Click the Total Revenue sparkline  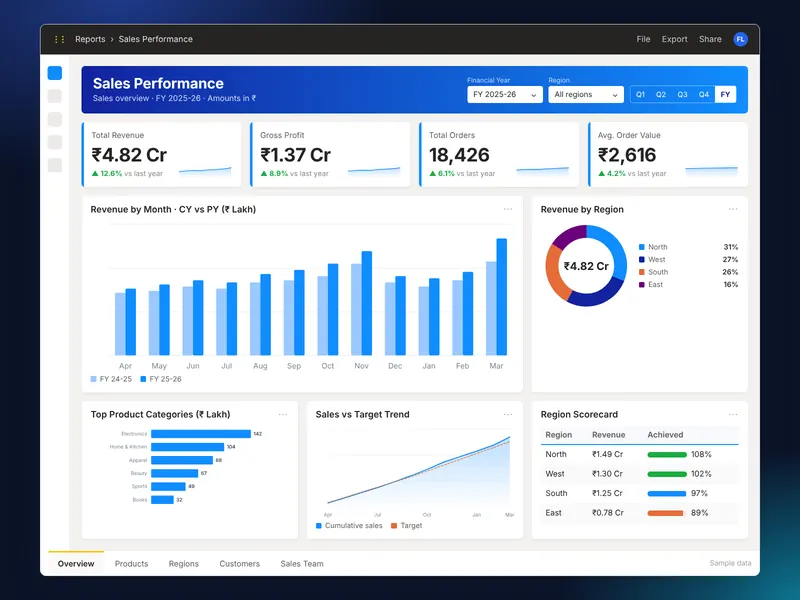tap(205, 171)
